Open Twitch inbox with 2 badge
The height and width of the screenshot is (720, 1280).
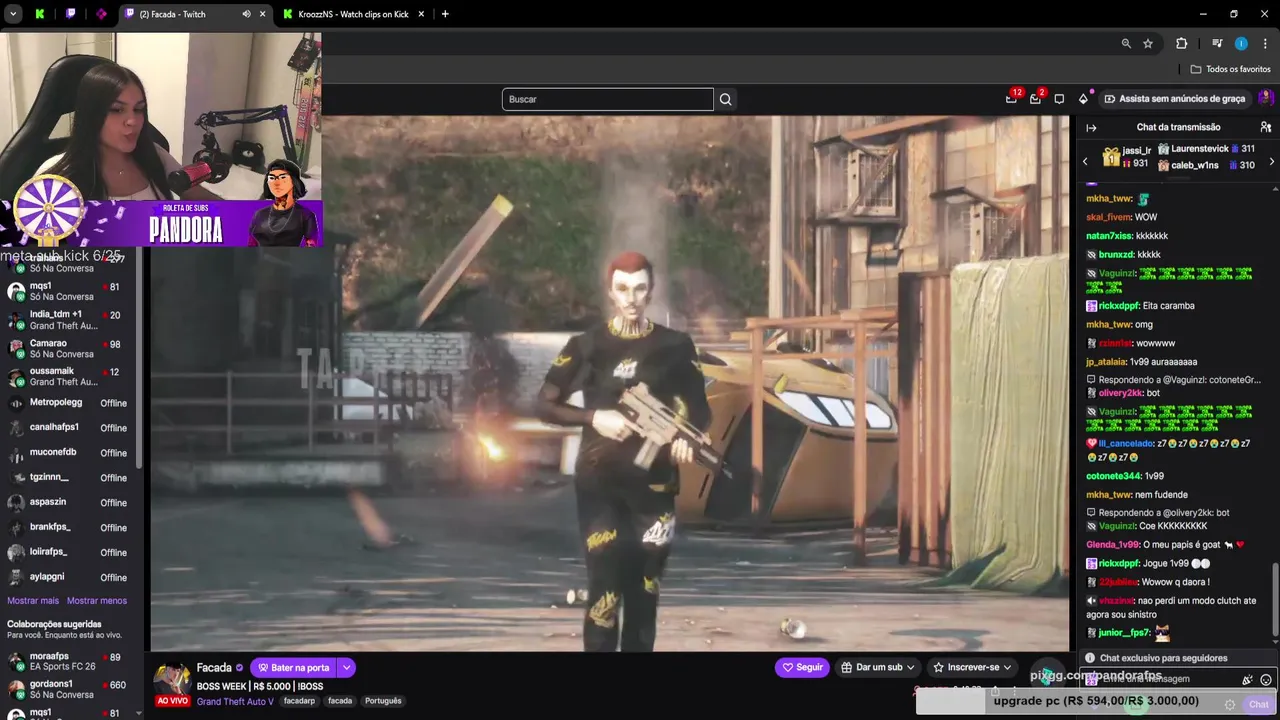tap(1036, 98)
